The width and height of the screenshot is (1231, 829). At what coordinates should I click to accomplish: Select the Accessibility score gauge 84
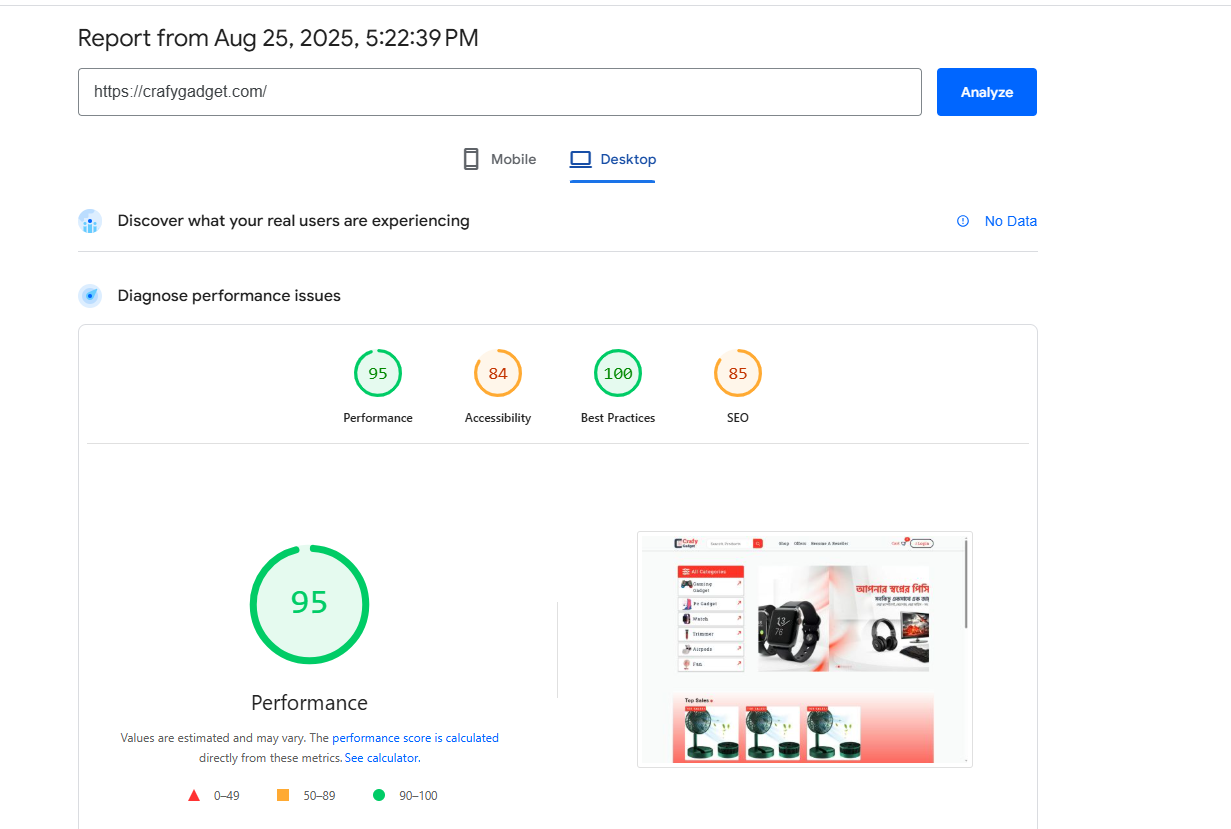[498, 374]
